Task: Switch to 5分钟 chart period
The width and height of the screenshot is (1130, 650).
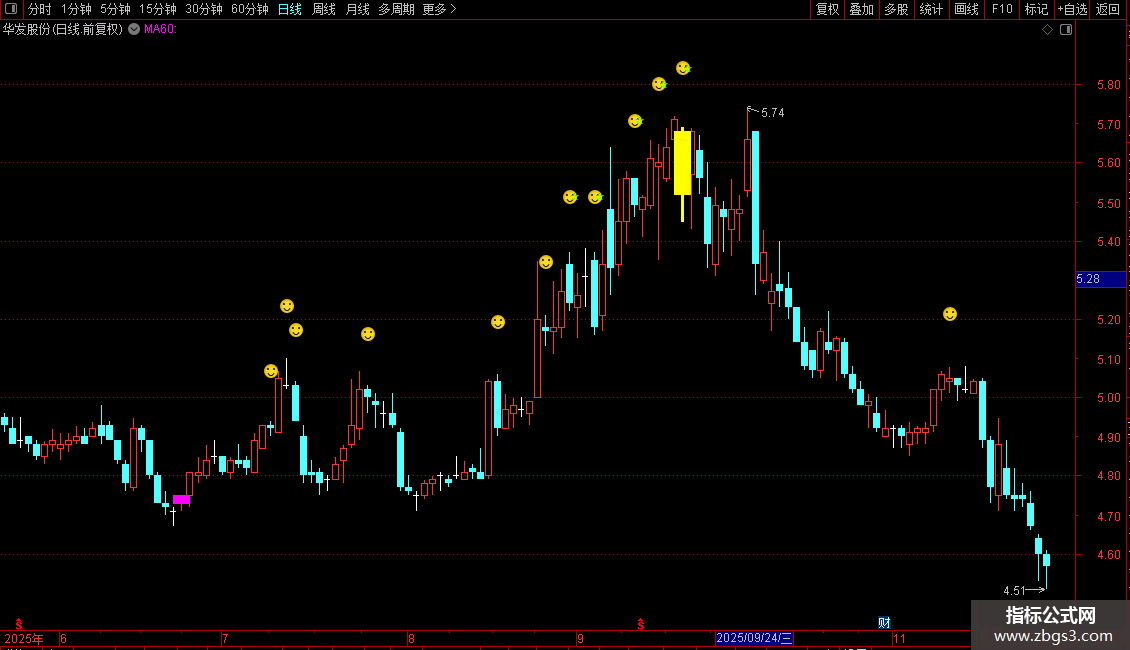Action: [x=115, y=9]
